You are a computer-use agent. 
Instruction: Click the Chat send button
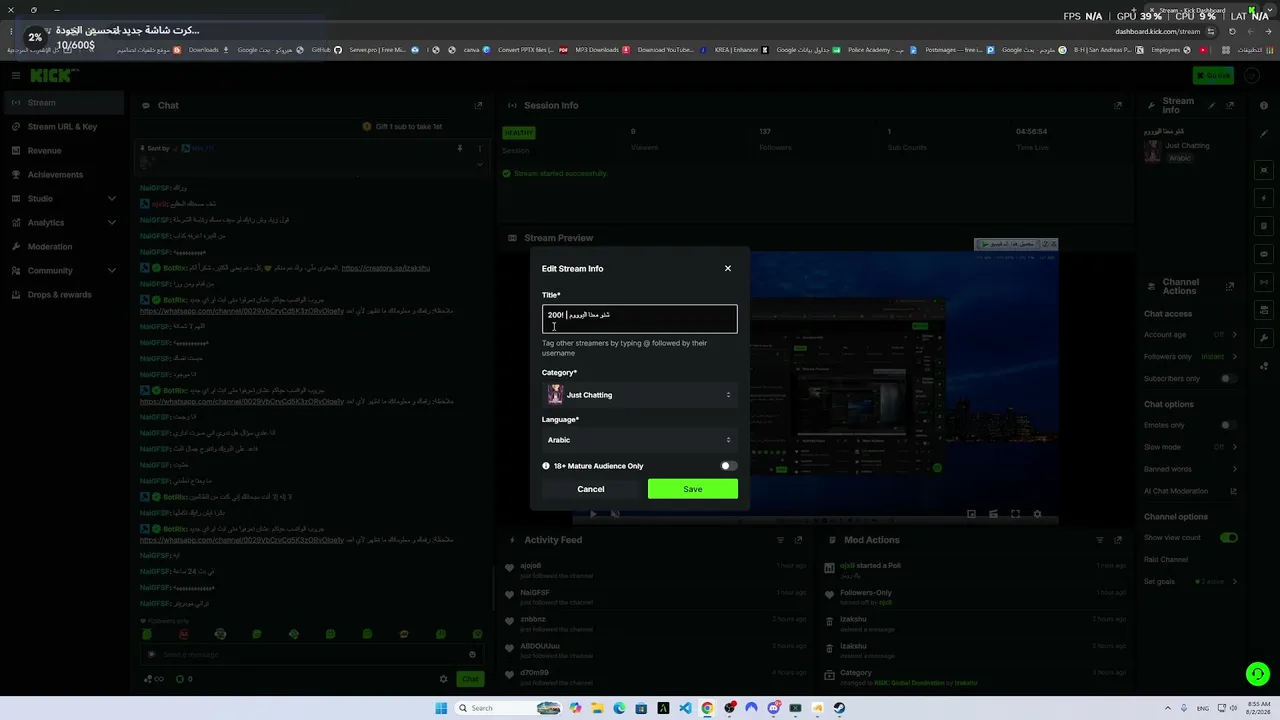click(x=470, y=679)
